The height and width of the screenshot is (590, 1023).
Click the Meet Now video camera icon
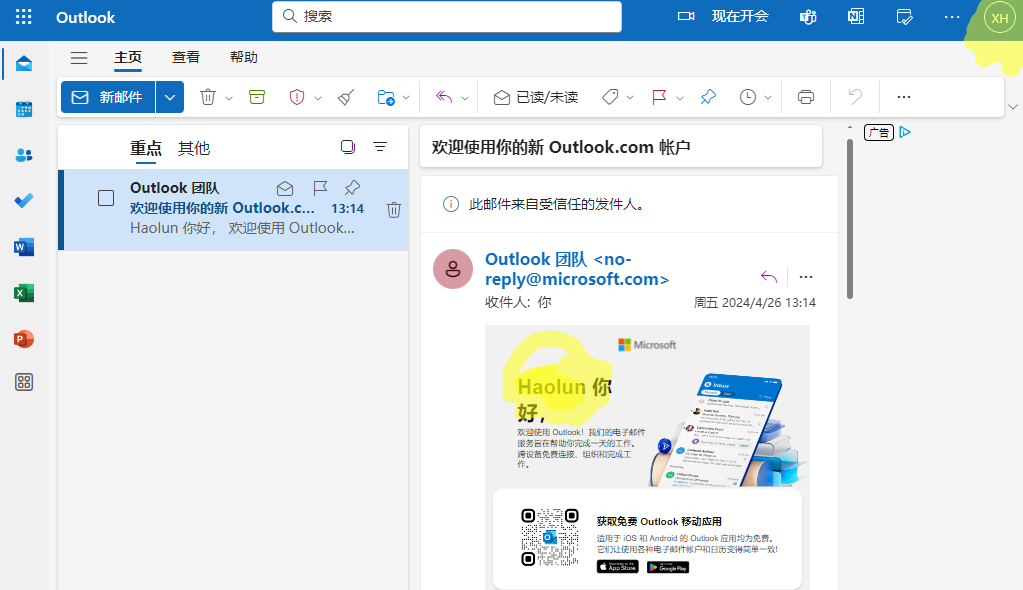click(x=686, y=16)
